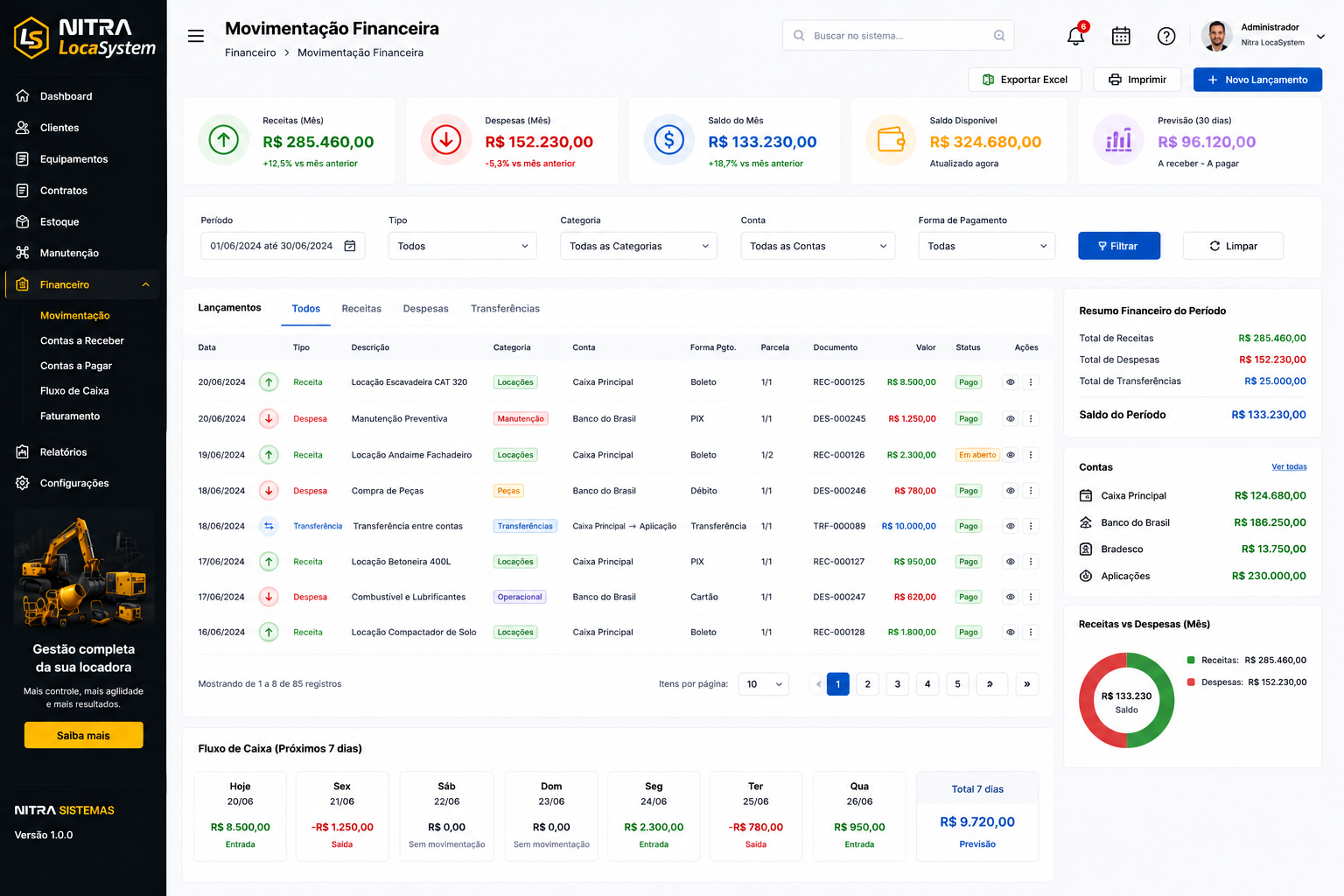This screenshot has height=896, width=1344.
Task: Open Fluxo de Caixa submenu item
Action: 74,391
